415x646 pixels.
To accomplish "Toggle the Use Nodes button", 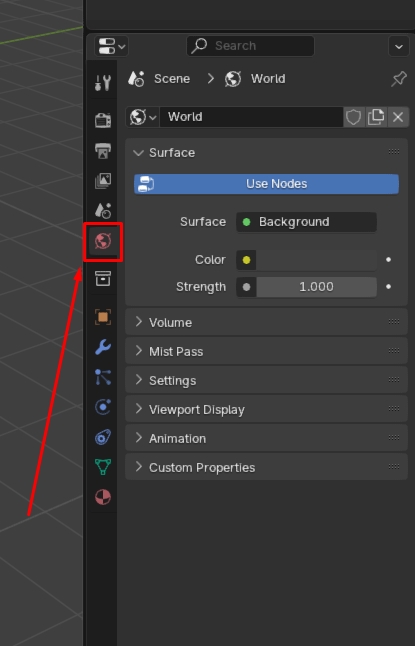I will coord(266,184).
